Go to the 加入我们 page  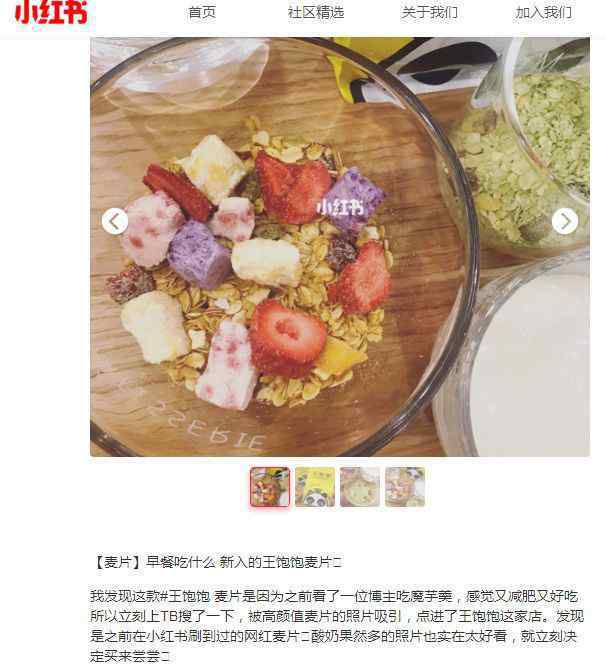point(543,12)
